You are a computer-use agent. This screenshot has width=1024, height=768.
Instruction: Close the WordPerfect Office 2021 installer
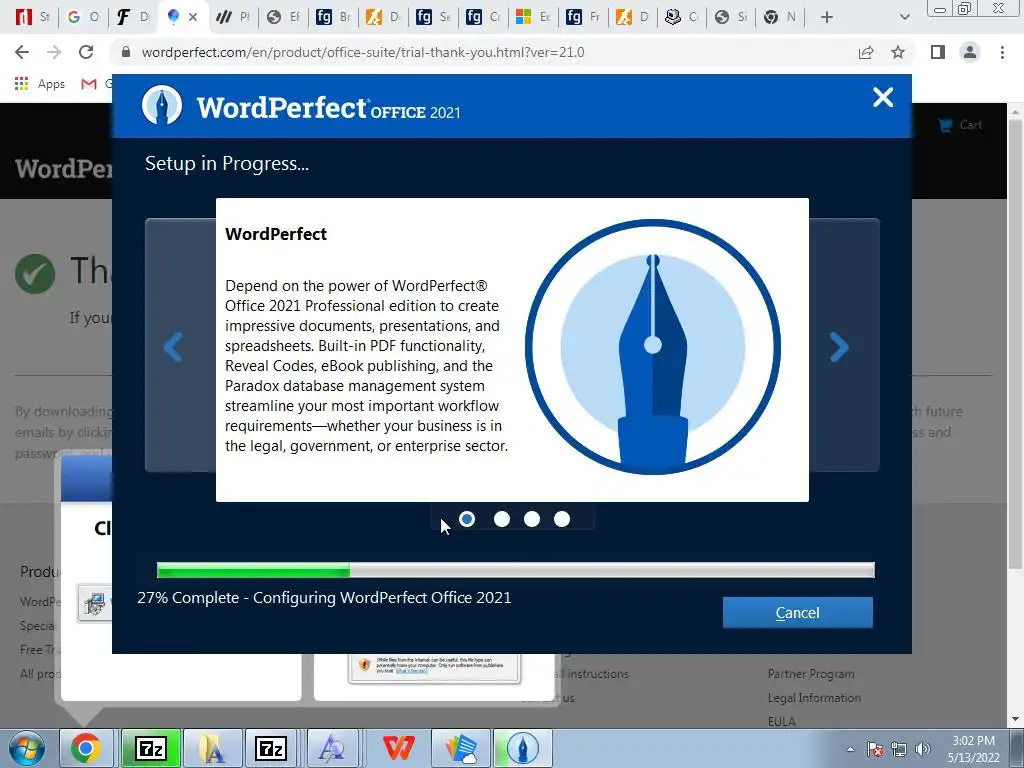pyautogui.click(x=883, y=97)
